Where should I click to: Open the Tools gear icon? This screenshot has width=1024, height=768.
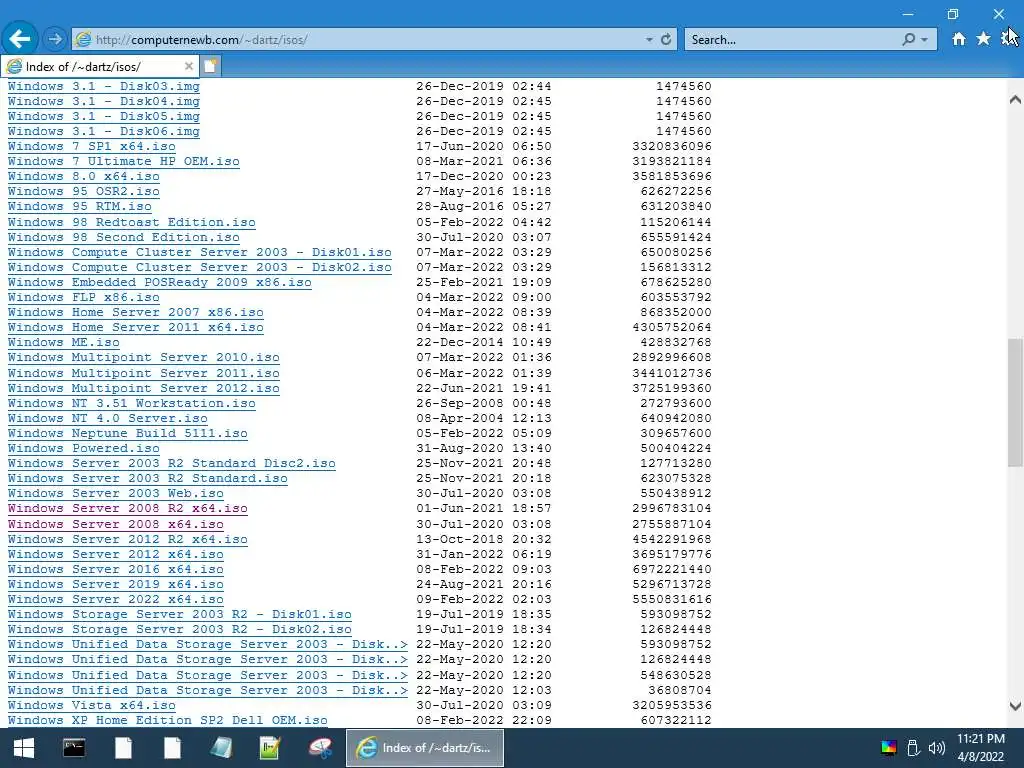pyautogui.click(x=1008, y=39)
